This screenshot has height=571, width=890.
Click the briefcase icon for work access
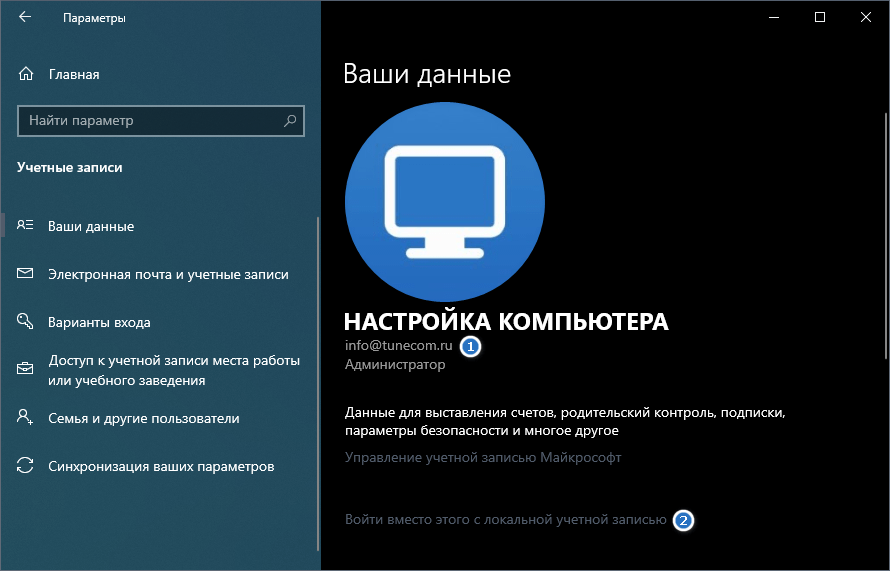click(25, 369)
